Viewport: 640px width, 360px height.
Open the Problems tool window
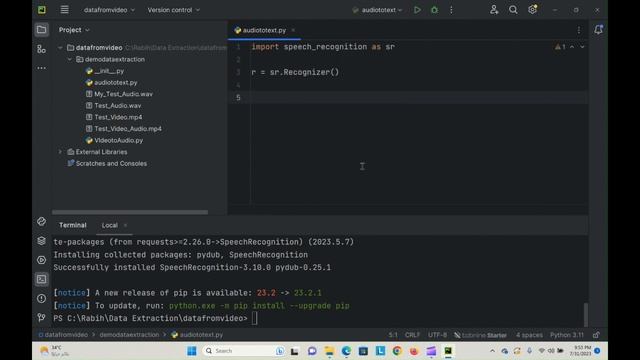point(41,298)
